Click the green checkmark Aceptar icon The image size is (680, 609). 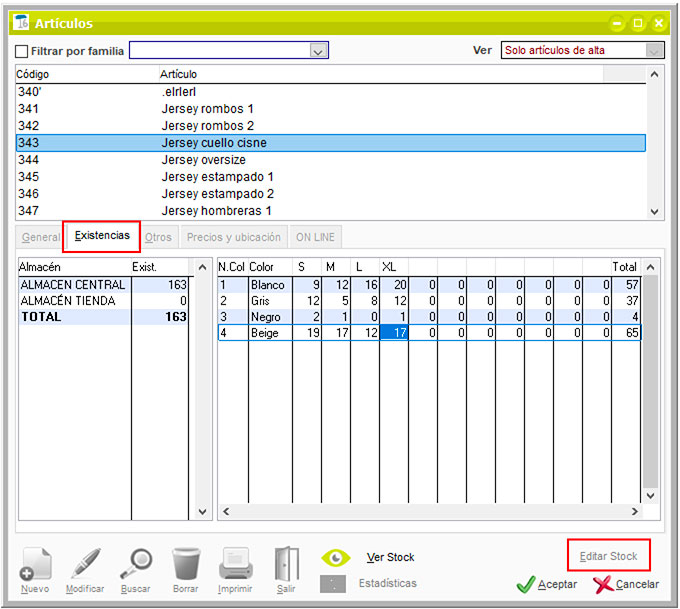pos(526,584)
